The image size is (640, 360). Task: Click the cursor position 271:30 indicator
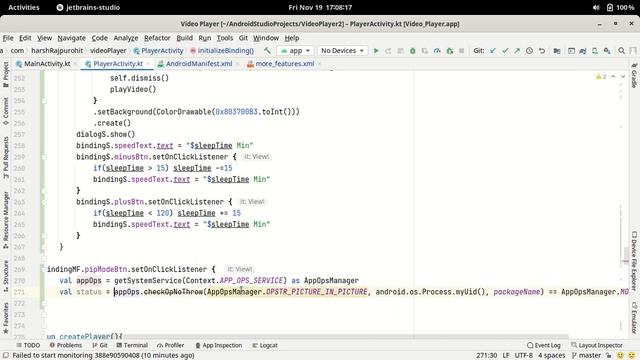(x=487, y=356)
